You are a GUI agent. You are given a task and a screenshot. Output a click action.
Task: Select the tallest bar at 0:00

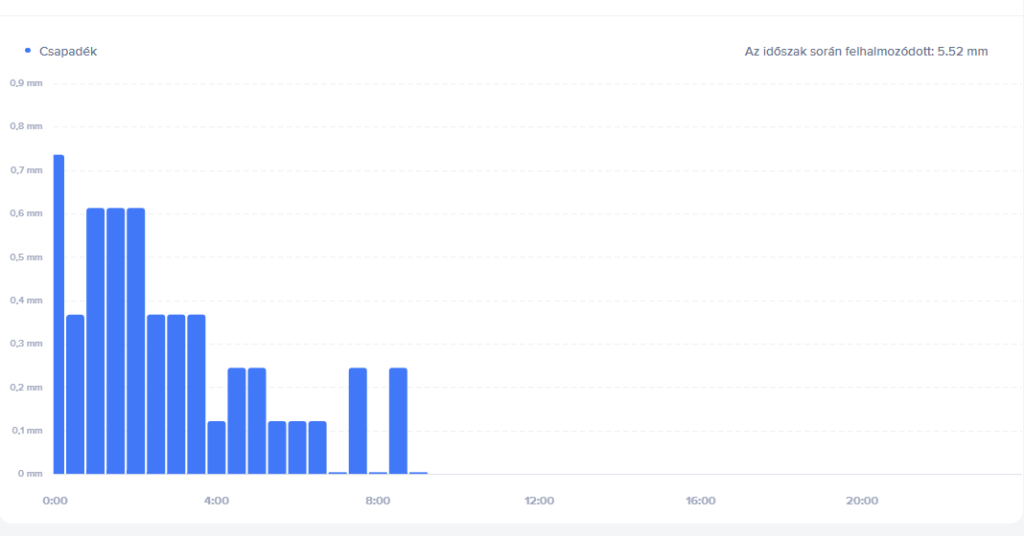[x=58, y=314]
